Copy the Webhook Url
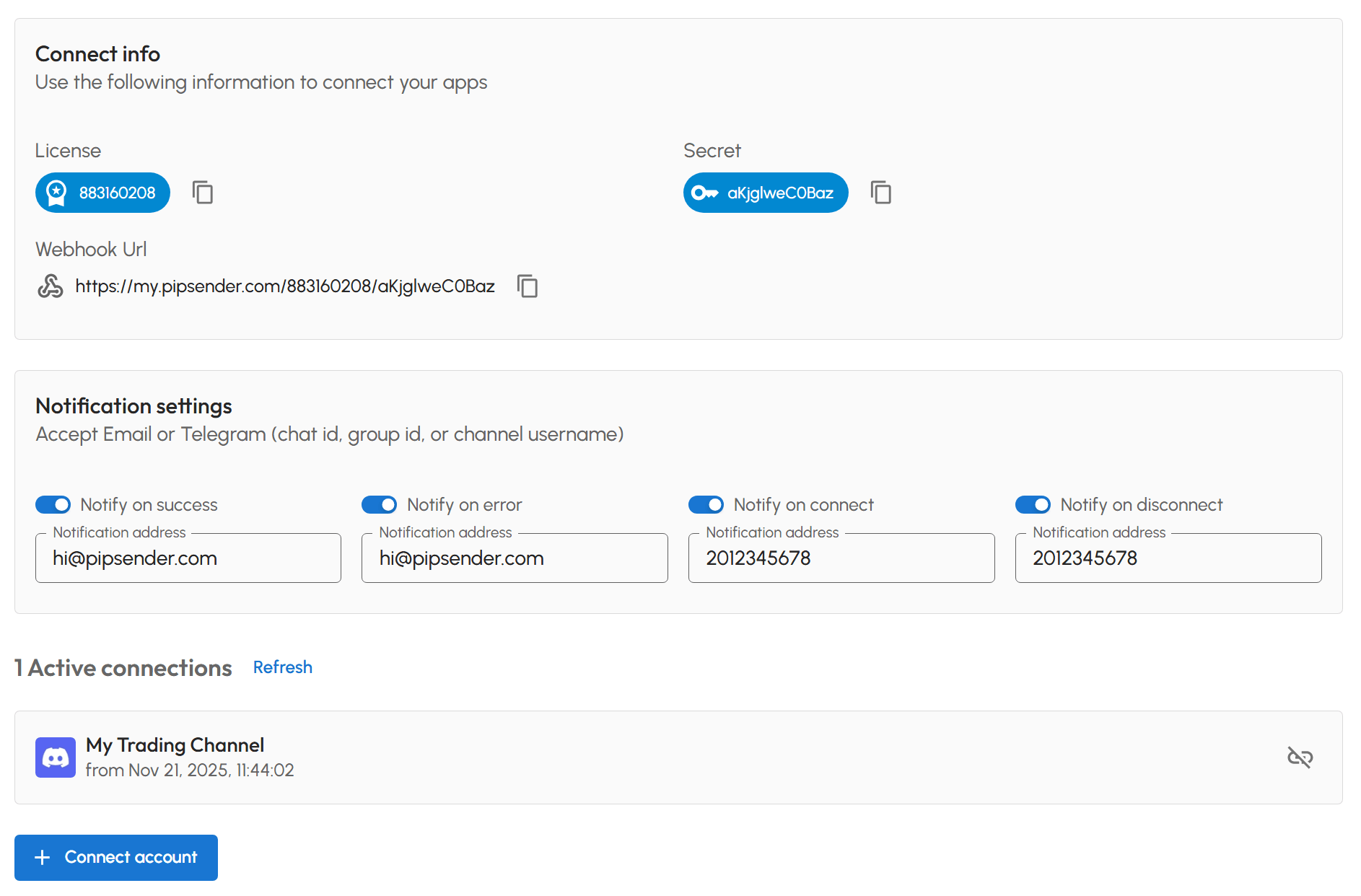This screenshot has width=1361, height=896. (x=528, y=286)
